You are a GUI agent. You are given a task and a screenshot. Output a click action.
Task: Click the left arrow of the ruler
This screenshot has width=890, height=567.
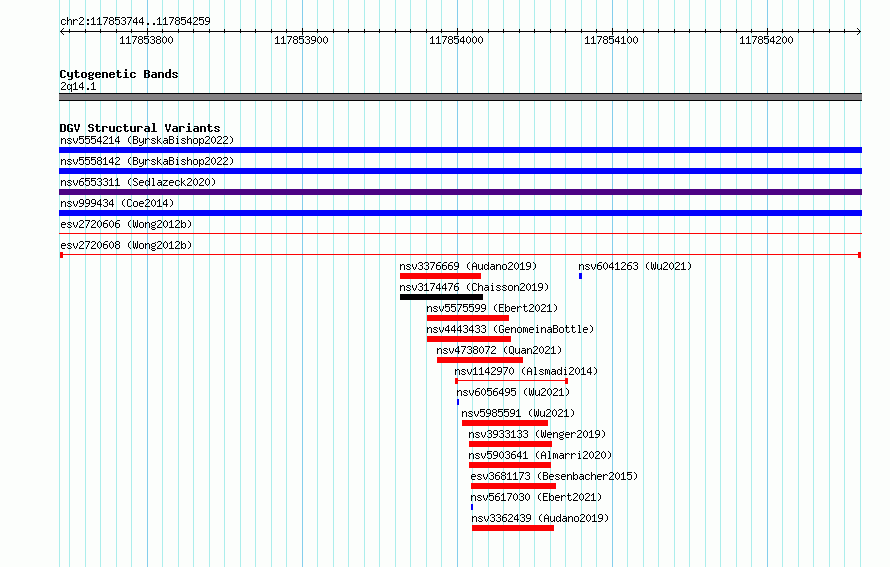tap(62, 32)
